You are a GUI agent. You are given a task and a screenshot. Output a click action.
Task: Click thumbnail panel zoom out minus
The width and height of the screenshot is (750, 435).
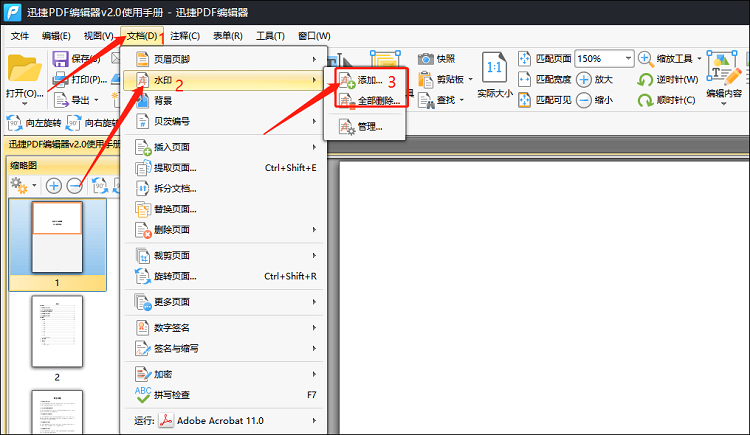(75, 186)
